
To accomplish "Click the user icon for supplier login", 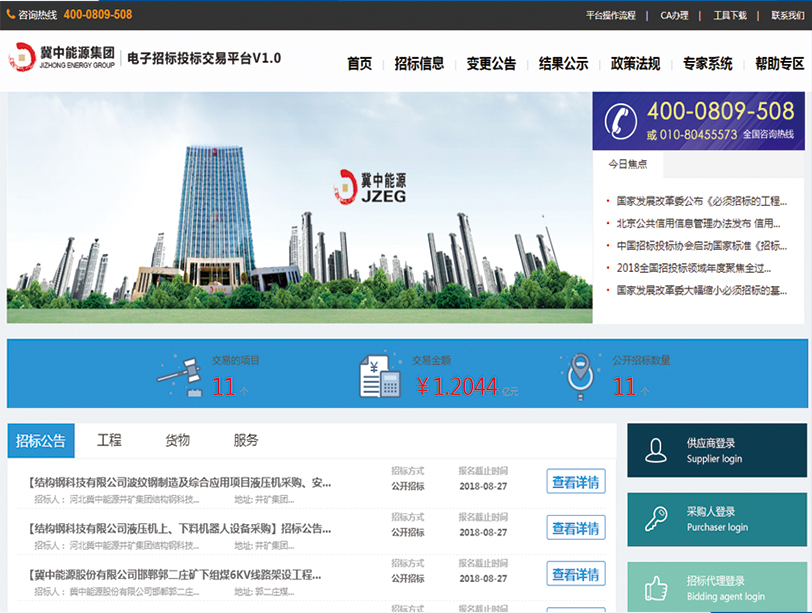I will point(656,450).
